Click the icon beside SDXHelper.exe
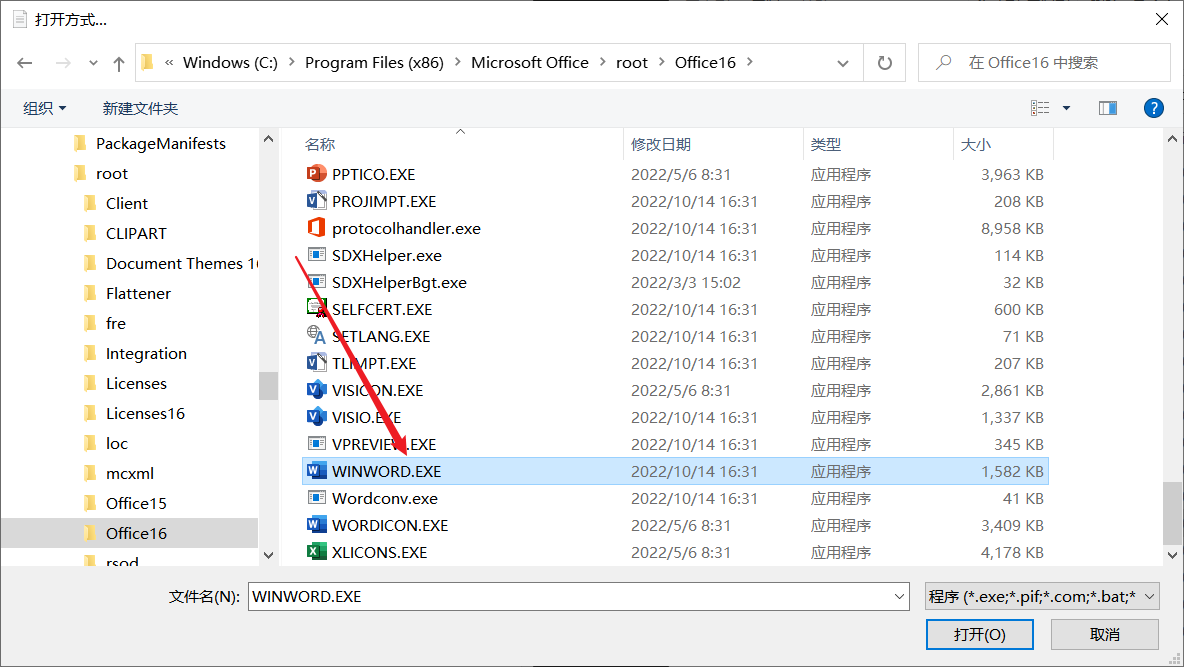 [316, 255]
